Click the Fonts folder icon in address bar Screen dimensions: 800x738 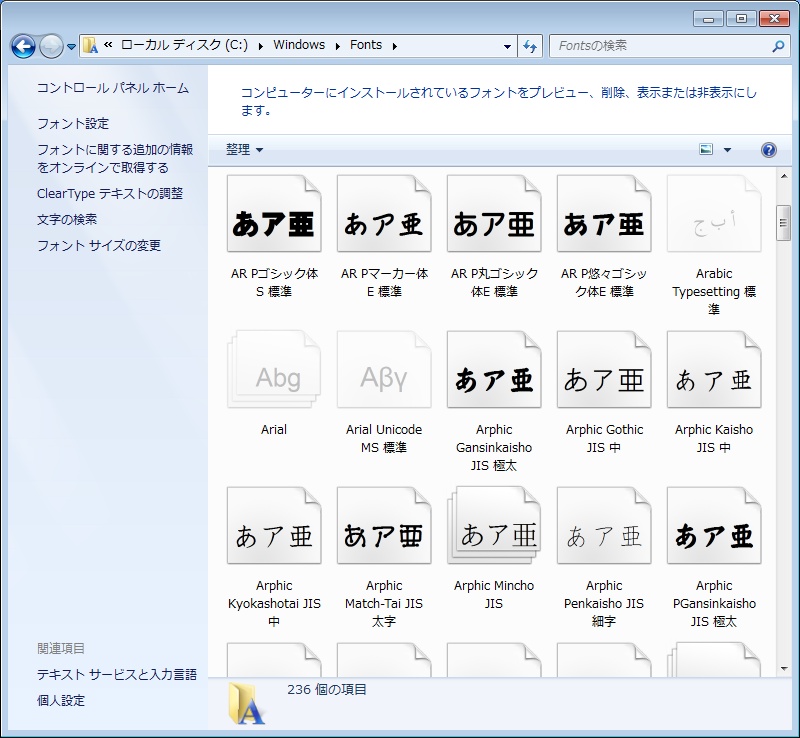pyautogui.click(x=90, y=46)
